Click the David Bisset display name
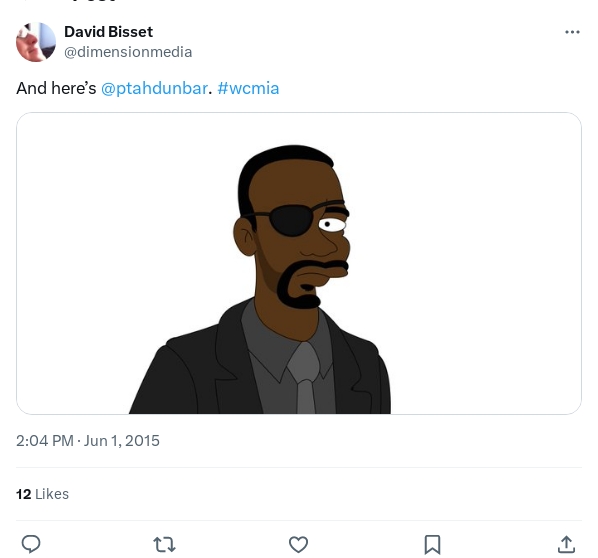The image size is (598, 558). [x=108, y=32]
